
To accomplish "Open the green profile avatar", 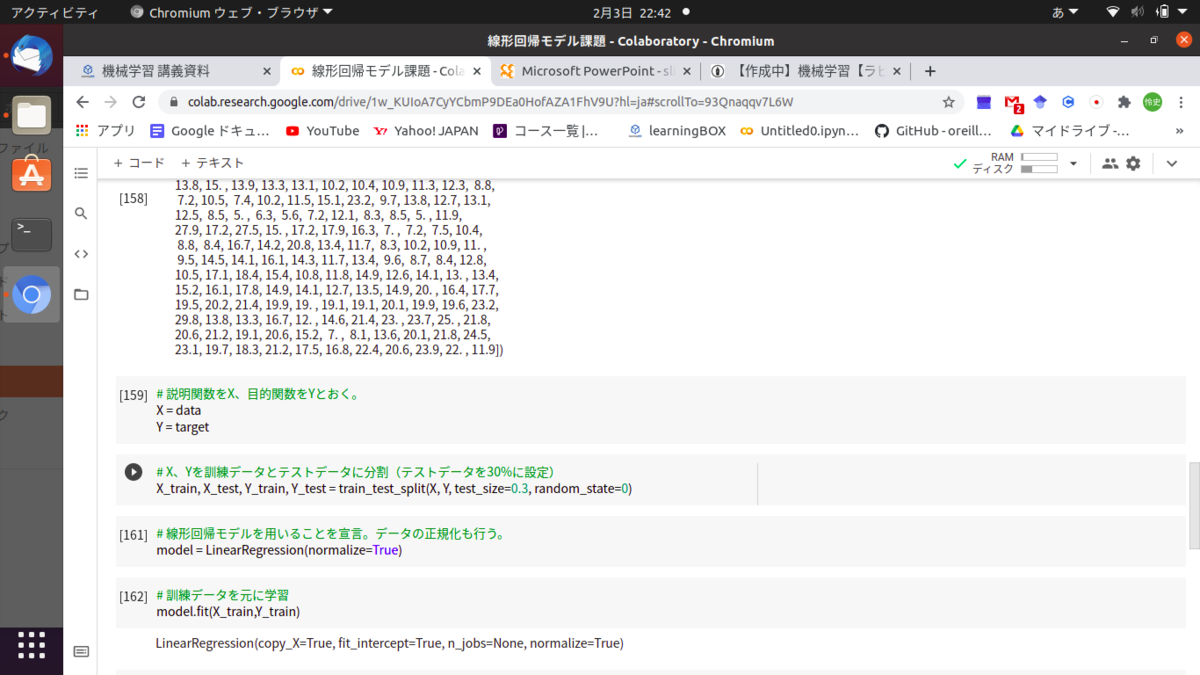I will [1153, 102].
